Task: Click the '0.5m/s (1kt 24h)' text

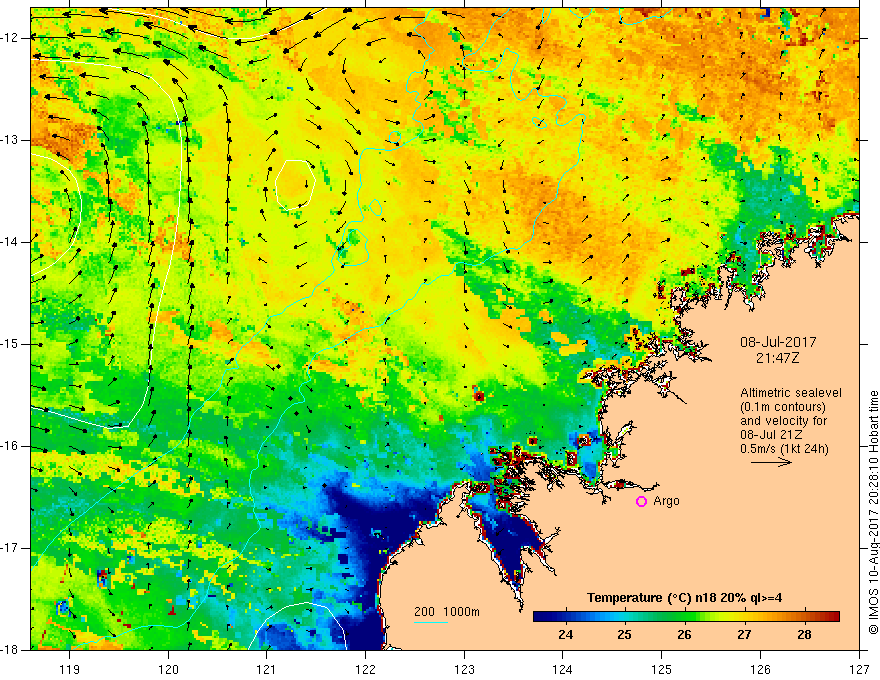Action: tap(784, 449)
